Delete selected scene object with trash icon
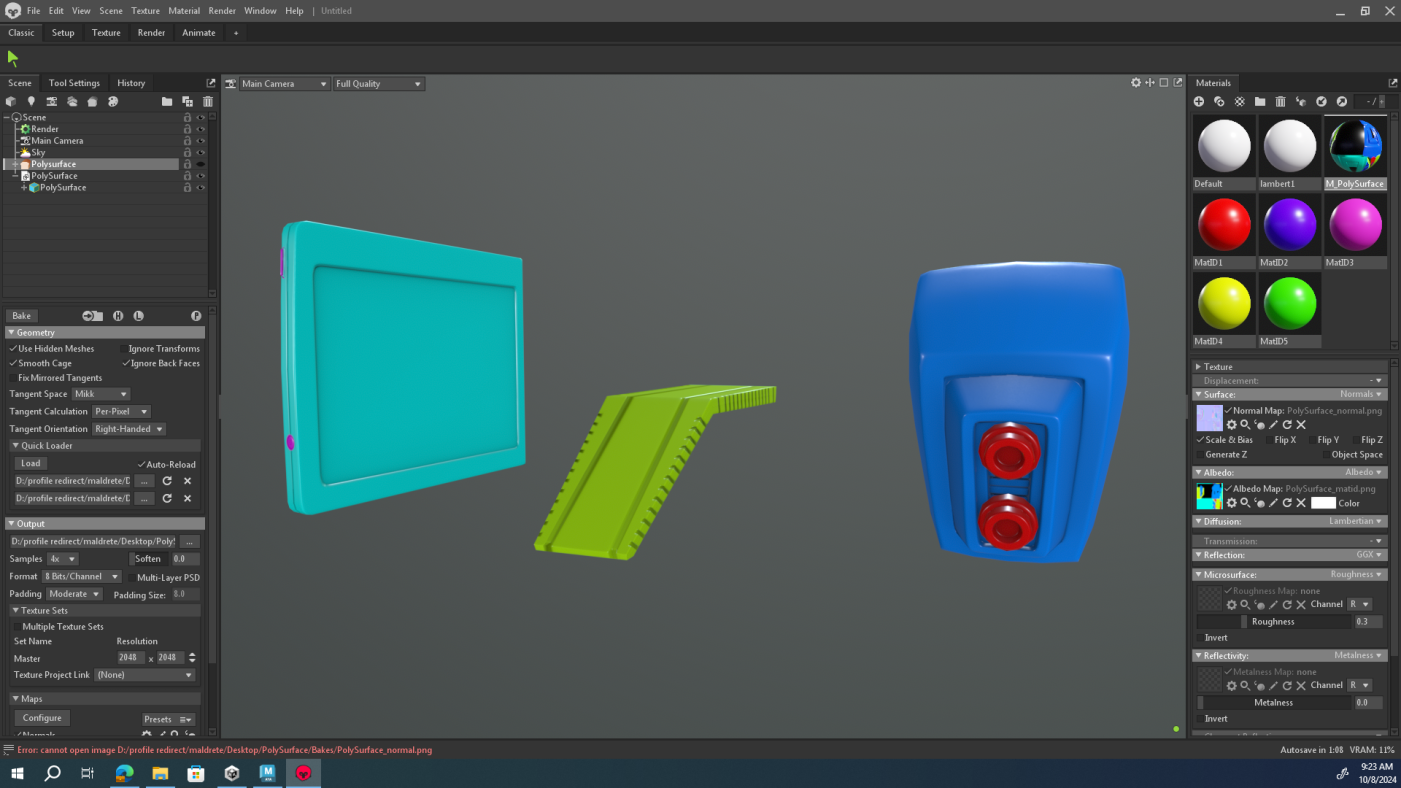 coord(208,101)
